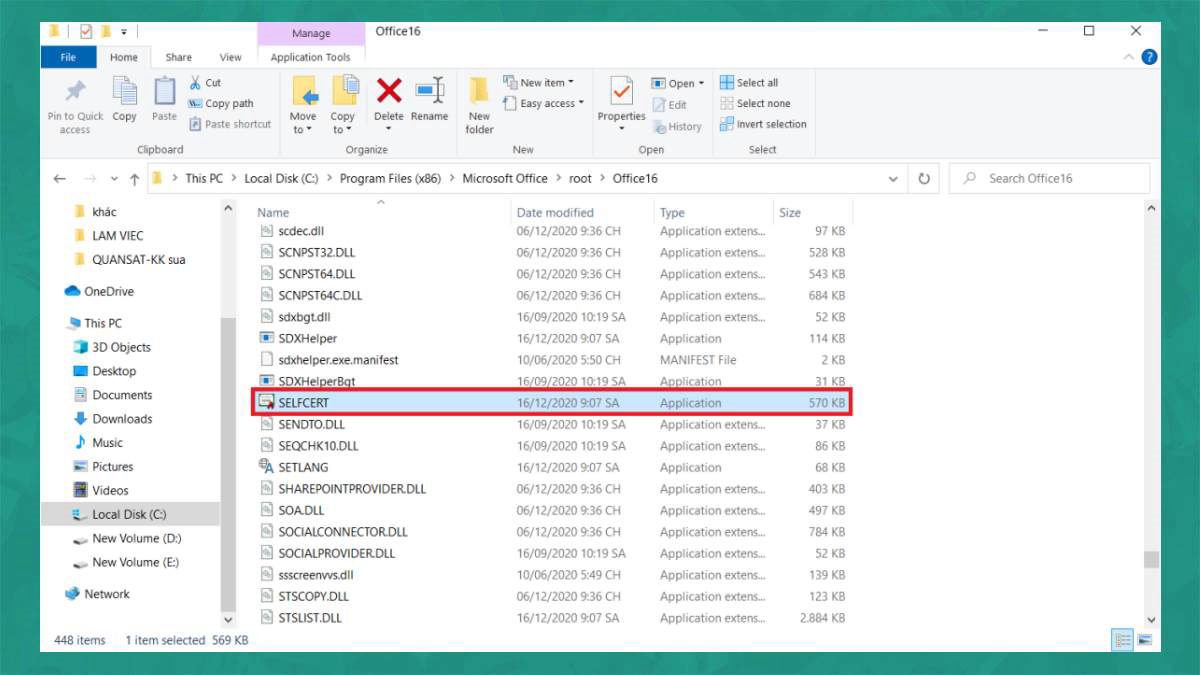Click Invert selection
The image size is (1200, 675).
[x=763, y=124]
